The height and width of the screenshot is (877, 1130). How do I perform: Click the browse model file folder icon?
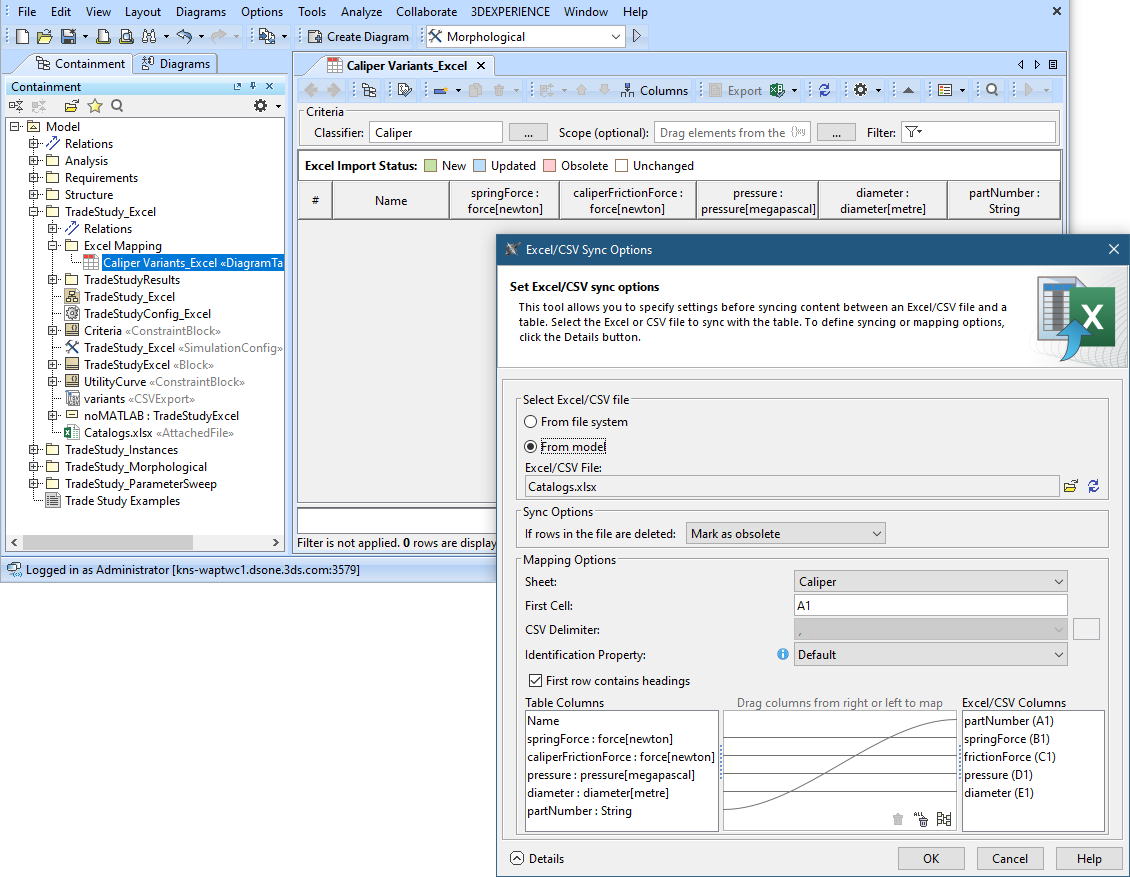coord(1071,486)
